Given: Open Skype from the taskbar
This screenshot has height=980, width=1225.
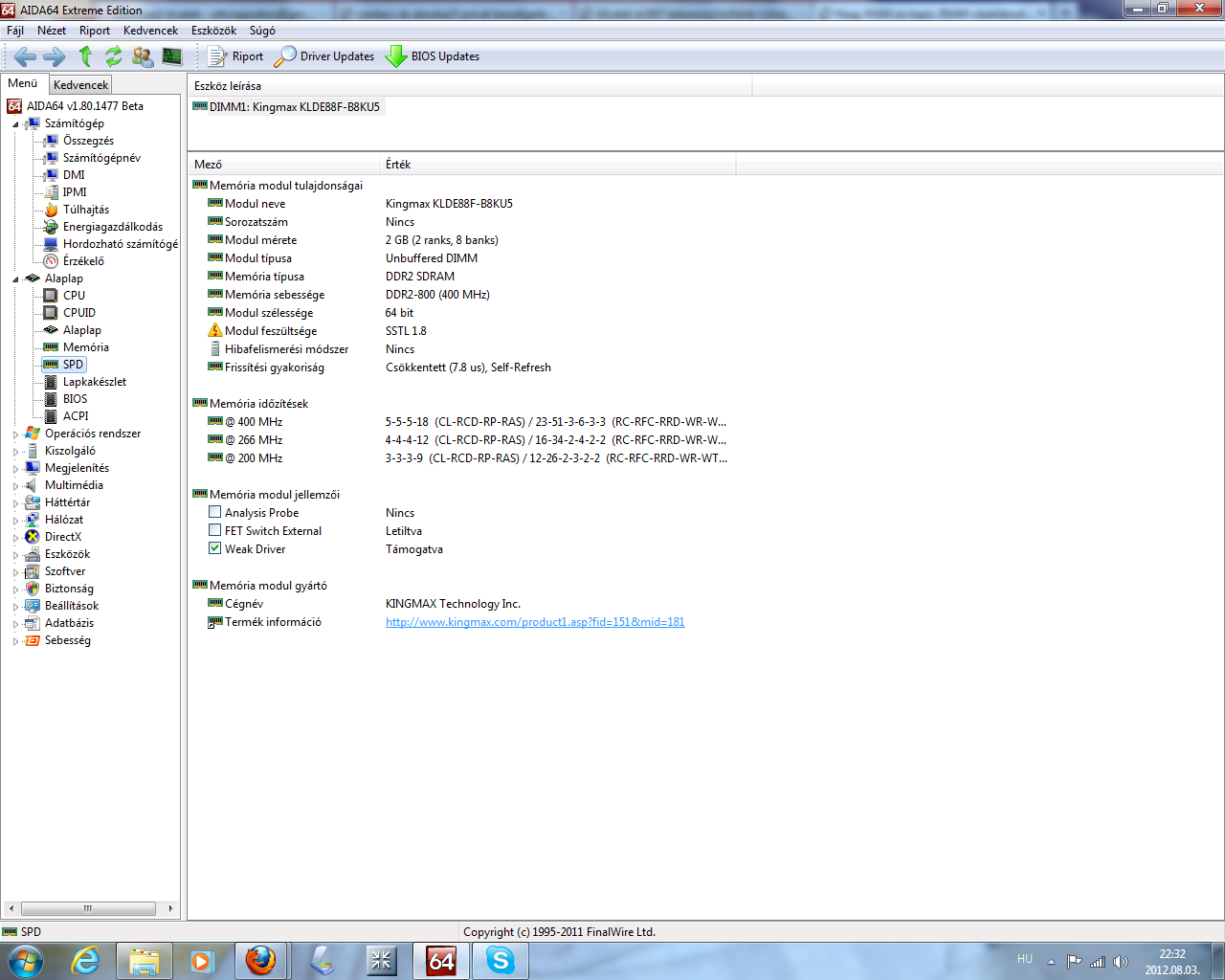Looking at the screenshot, I should coord(500,960).
